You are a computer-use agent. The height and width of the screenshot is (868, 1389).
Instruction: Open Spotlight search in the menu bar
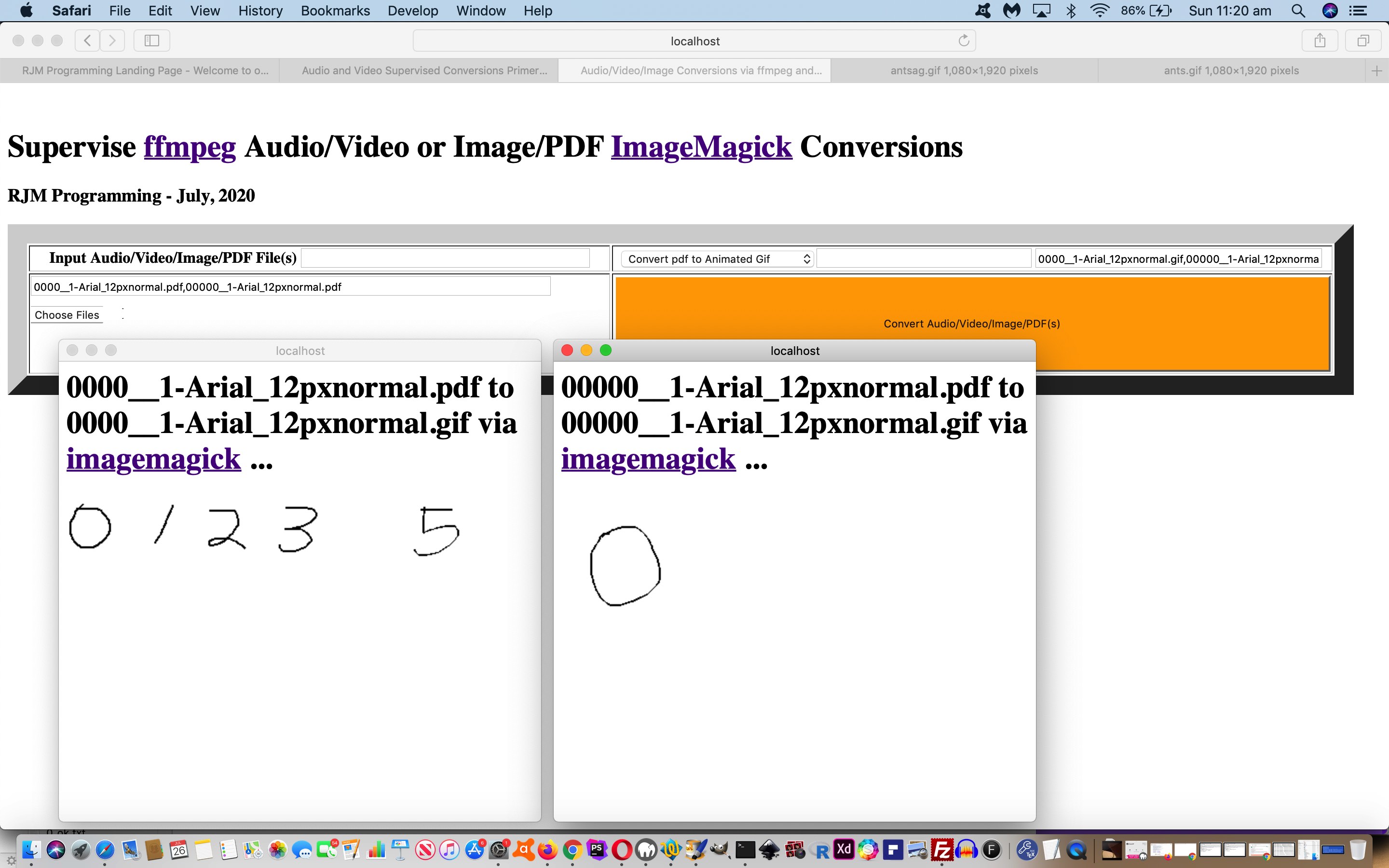[x=1298, y=11]
